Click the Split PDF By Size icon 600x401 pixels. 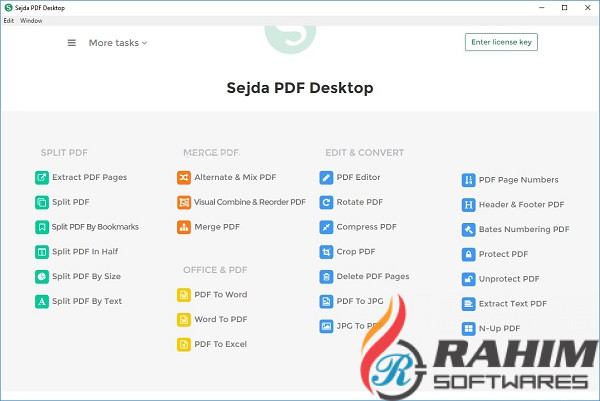pyautogui.click(x=42, y=277)
